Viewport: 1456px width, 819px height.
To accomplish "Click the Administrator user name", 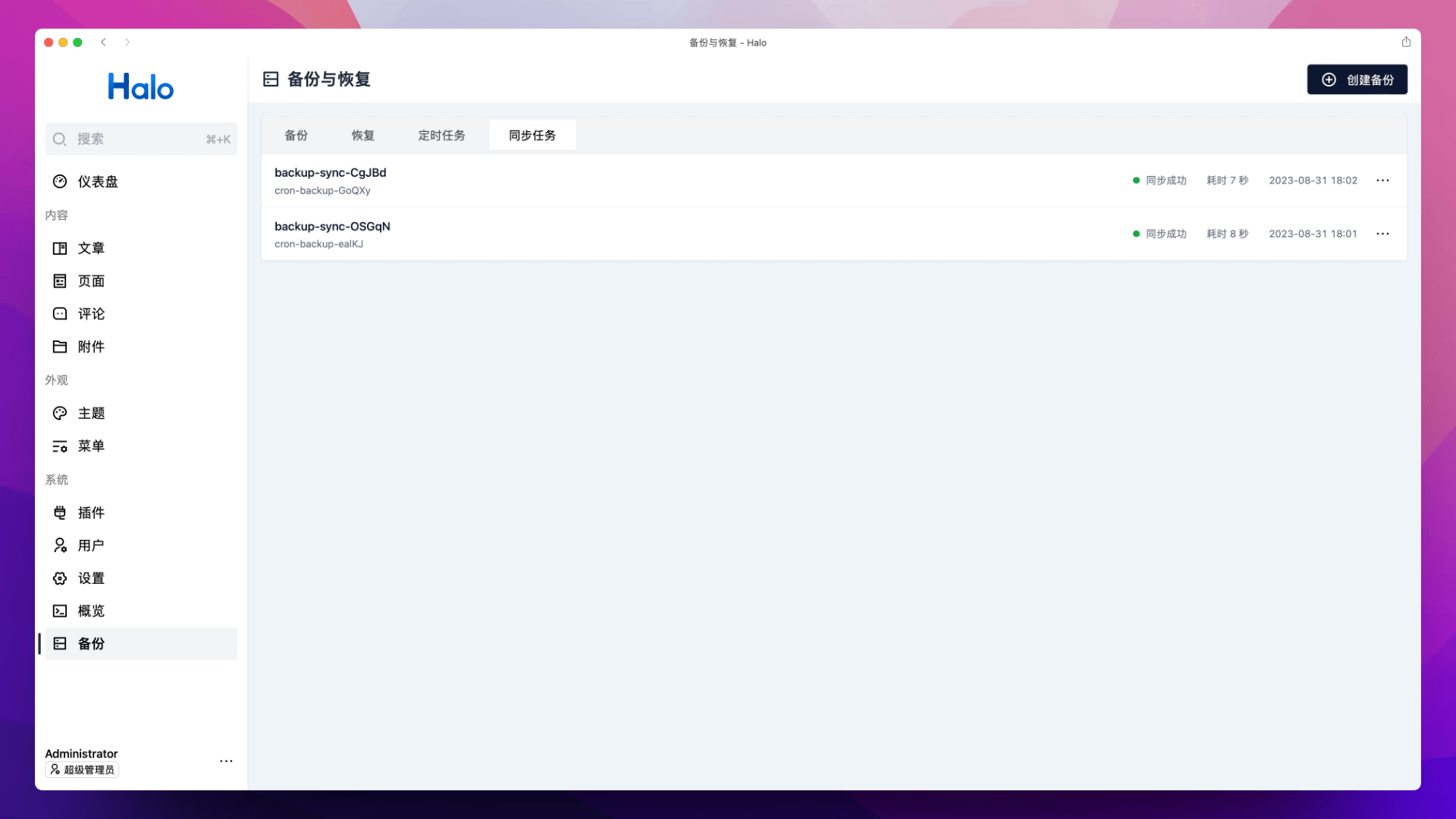I will click(x=81, y=754).
